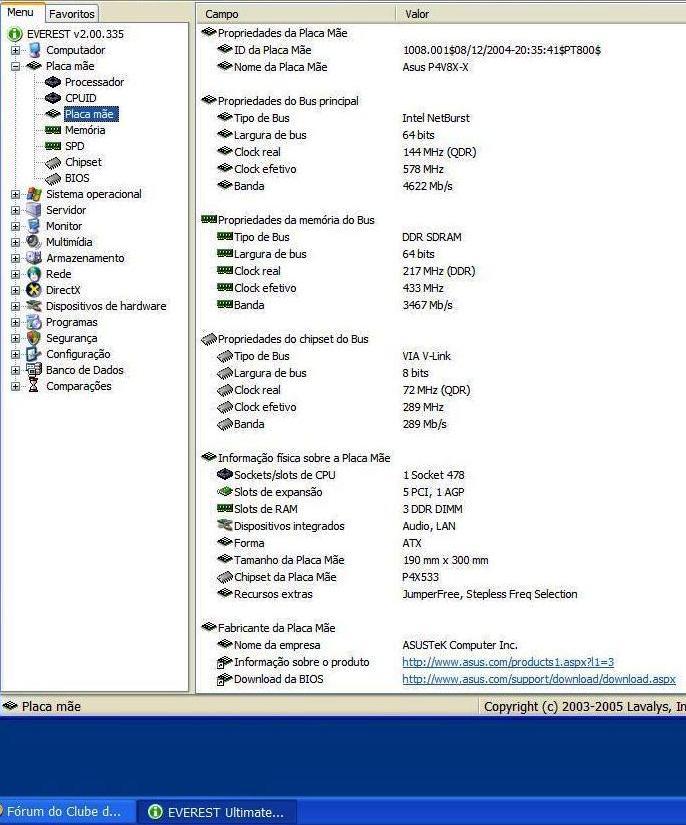Click the Configuração icon

(34, 354)
